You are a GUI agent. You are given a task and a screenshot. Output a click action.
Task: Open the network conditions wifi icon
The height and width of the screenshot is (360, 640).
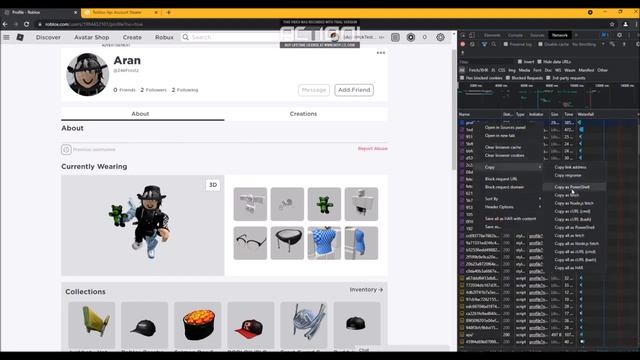612,44
